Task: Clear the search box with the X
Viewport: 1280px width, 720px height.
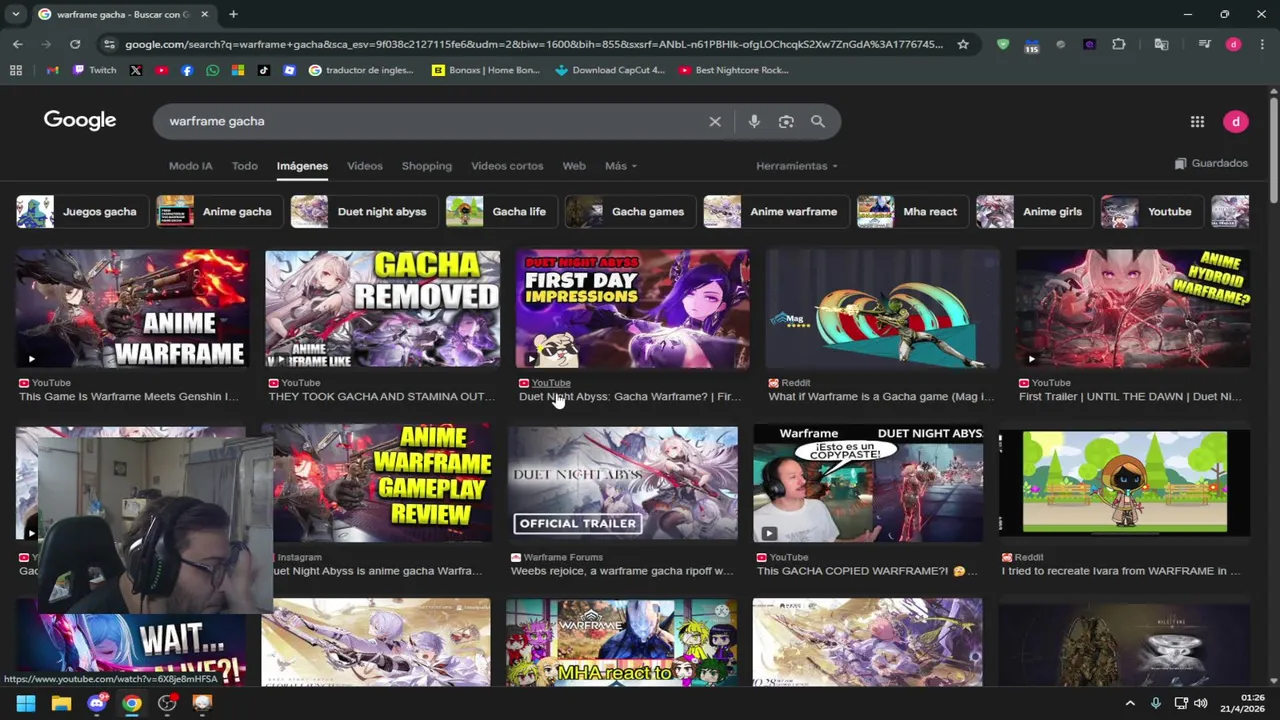Action: tap(715, 121)
